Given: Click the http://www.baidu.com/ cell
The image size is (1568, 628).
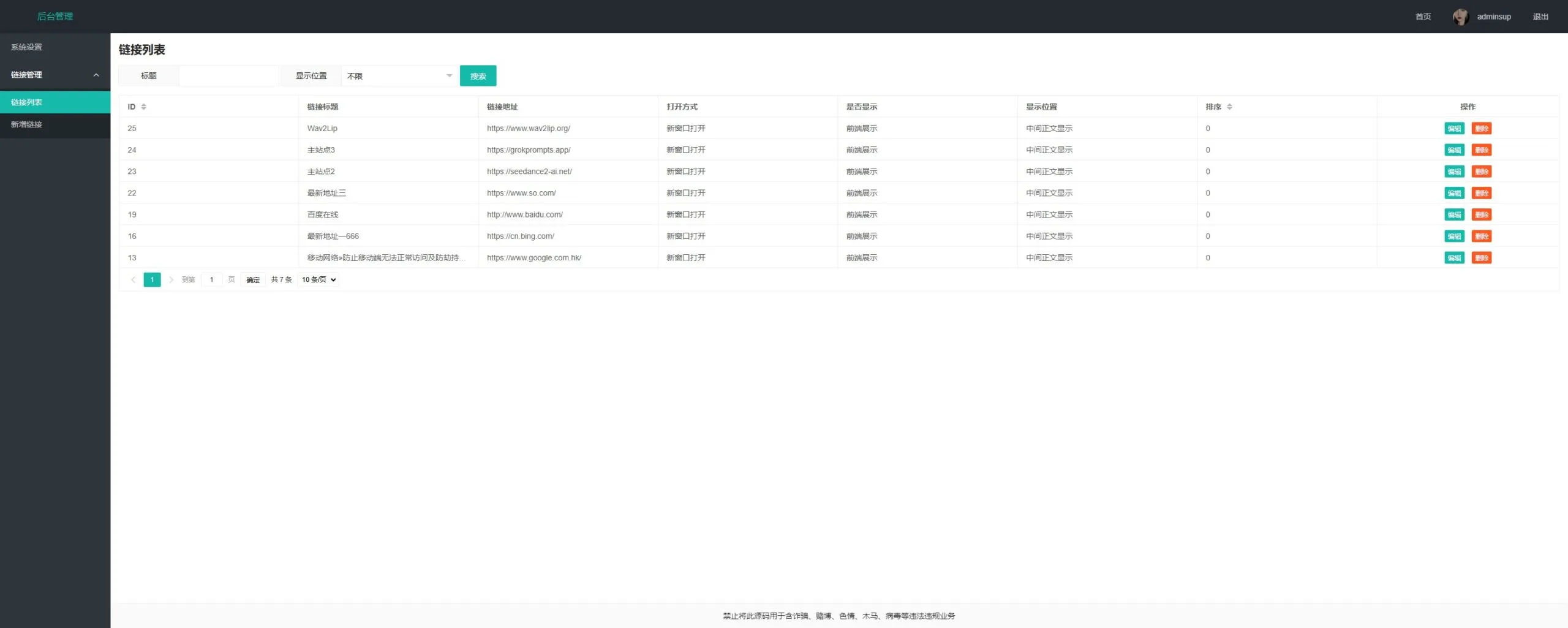Looking at the screenshot, I should [x=568, y=214].
